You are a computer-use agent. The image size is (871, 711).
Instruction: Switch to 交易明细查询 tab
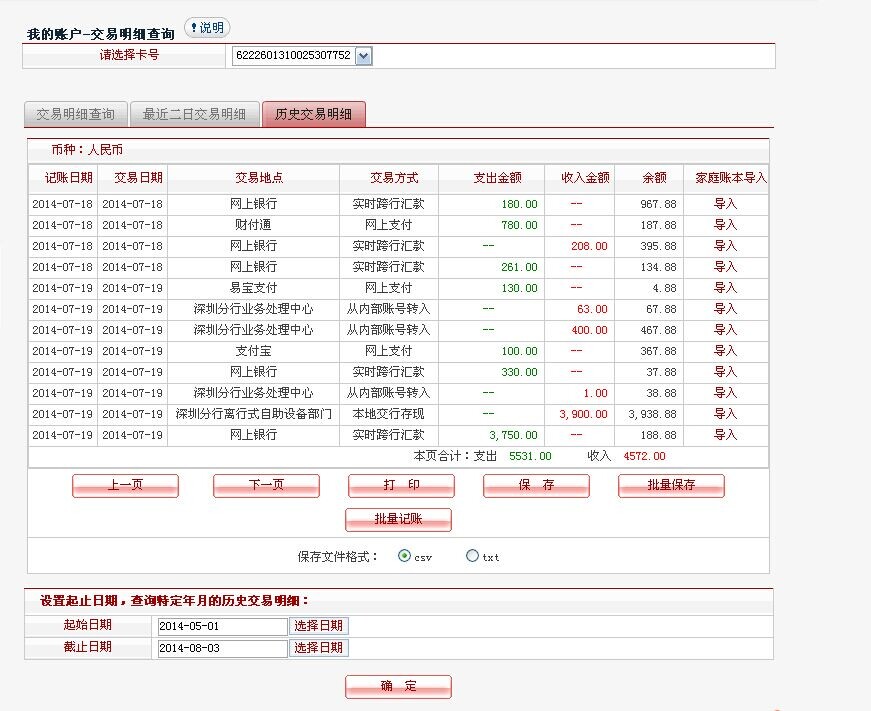(75, 114)
